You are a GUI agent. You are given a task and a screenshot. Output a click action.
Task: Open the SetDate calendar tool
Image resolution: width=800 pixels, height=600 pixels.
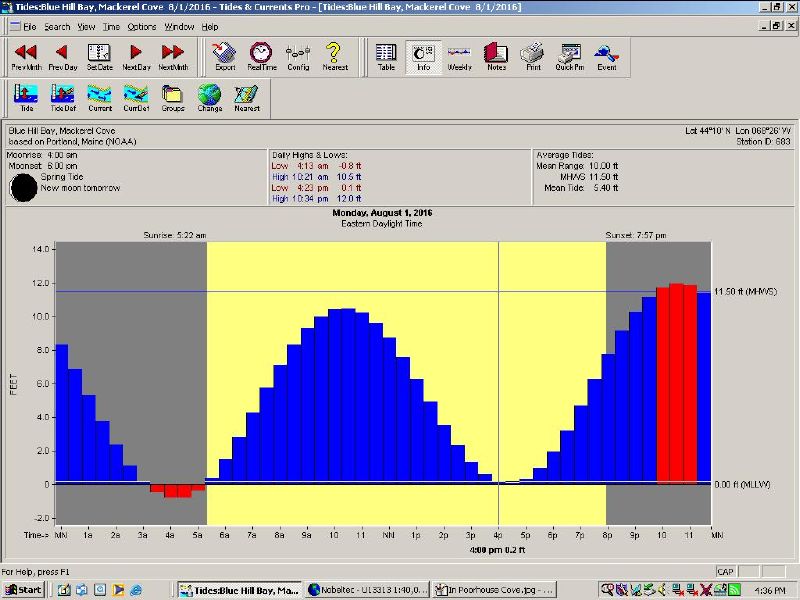click(99, 56)
